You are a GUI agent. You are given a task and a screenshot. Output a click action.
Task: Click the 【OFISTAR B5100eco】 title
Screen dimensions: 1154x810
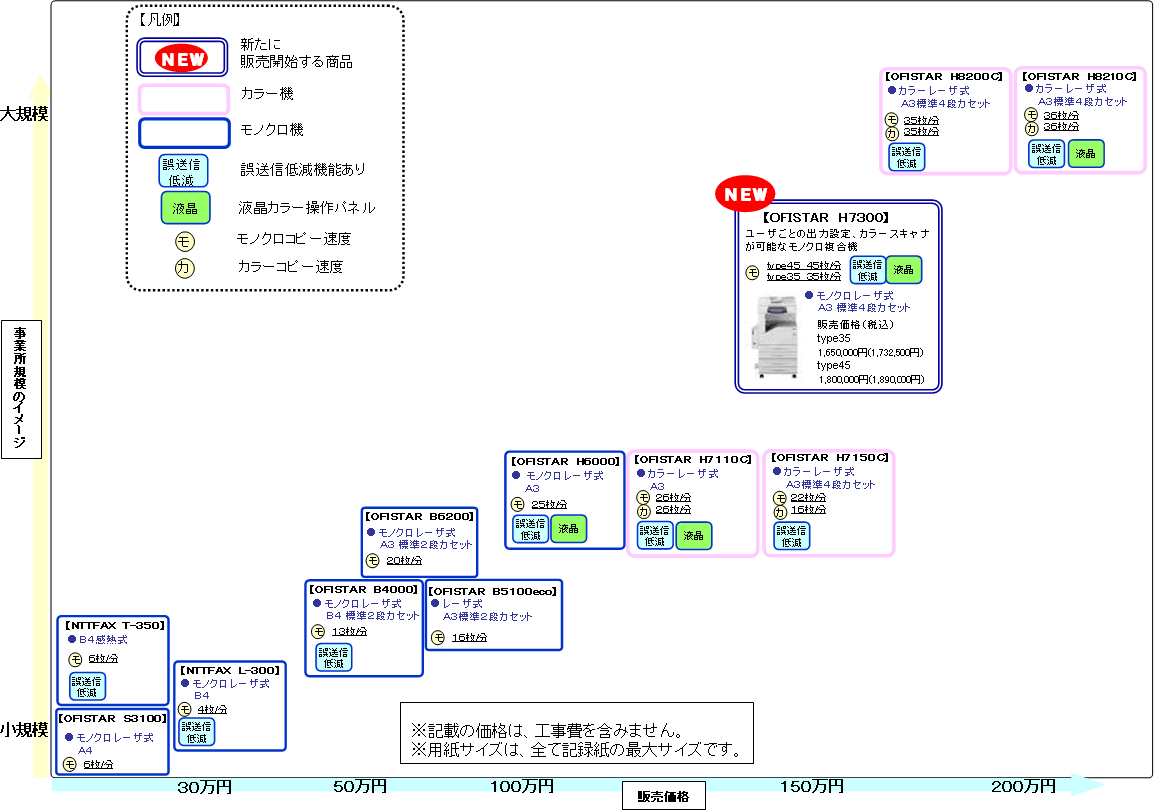[493, 591]
